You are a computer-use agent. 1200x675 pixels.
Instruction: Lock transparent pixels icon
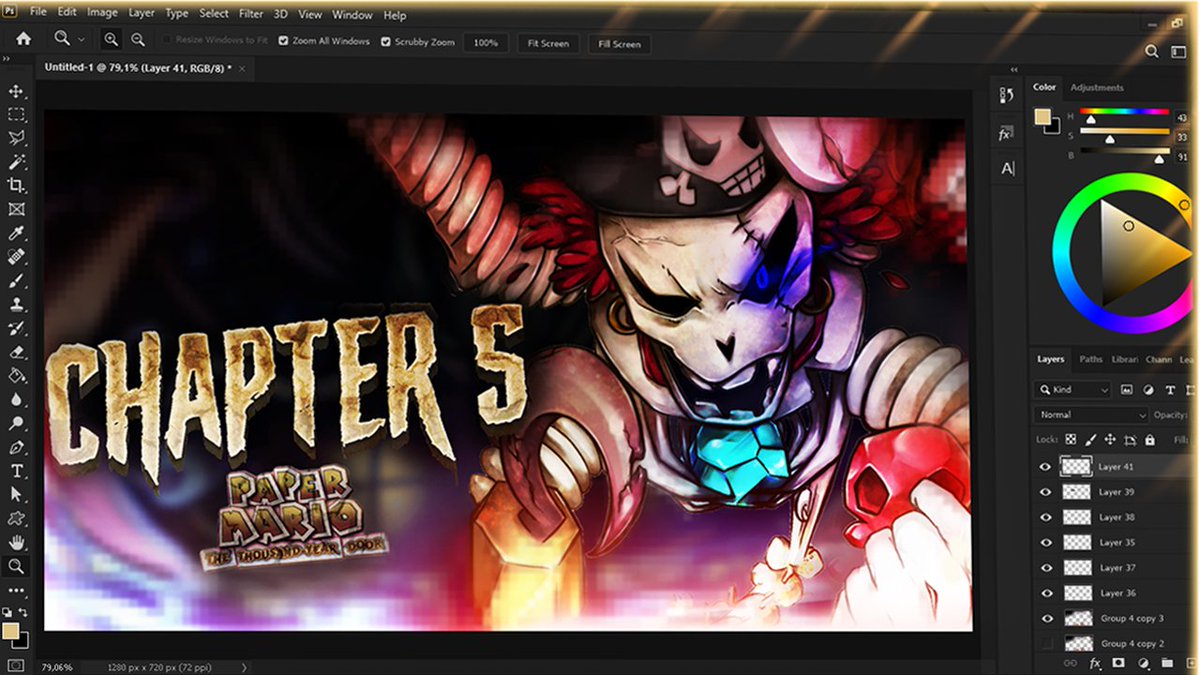pyautogui.click(x=1070, y=439)
